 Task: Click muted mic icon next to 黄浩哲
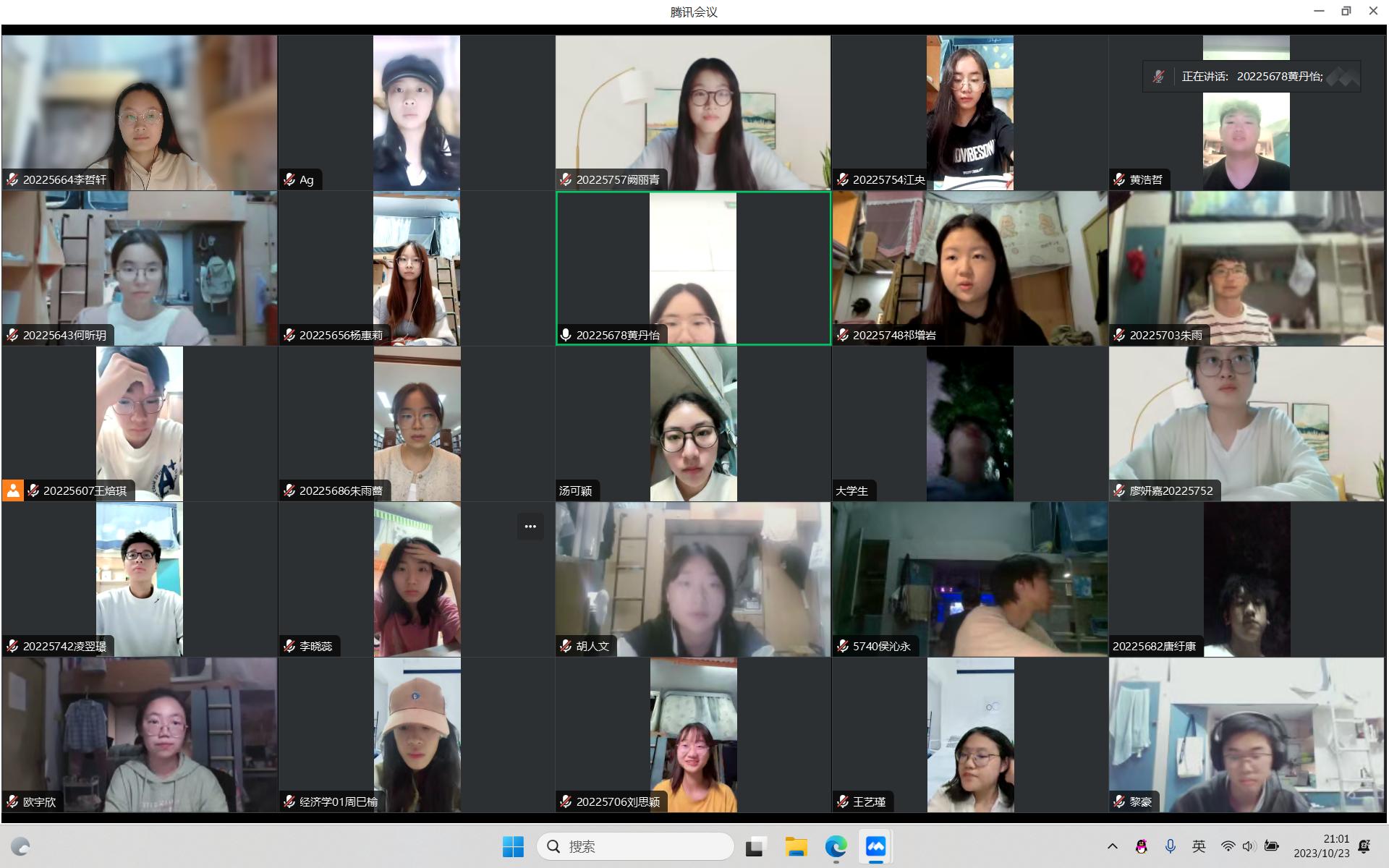point(1119,179)
